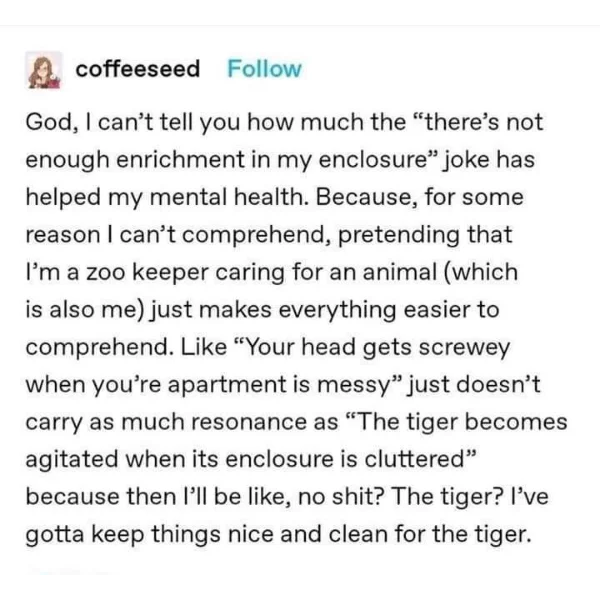Image resolution: width=600 pixels, height=600 pixels.
Task: Click the word "screwey" in the post
Action: click(464, 347)
